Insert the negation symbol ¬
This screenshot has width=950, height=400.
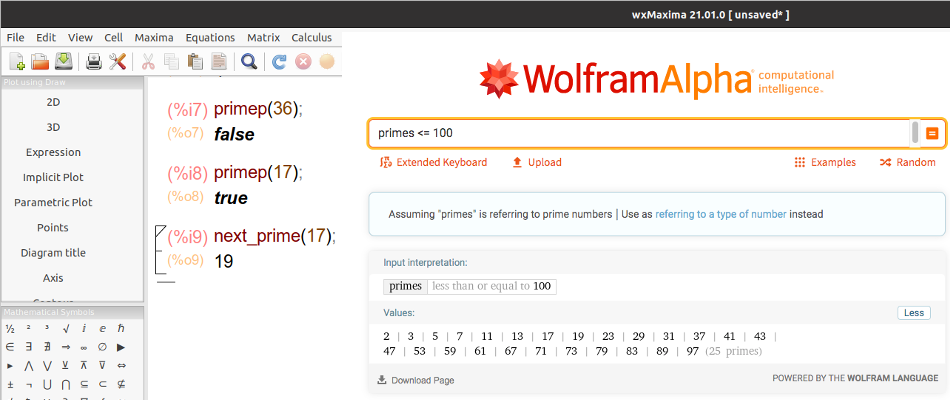[x=28, y=384]
